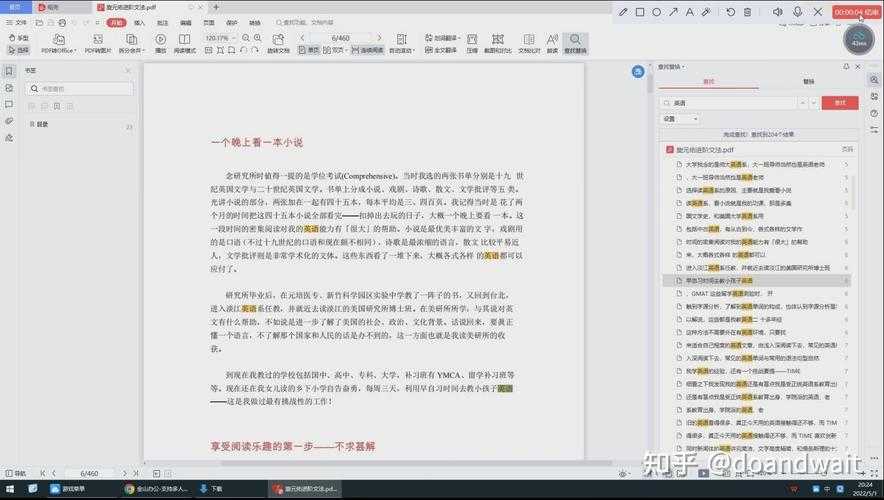Click the Windows Start button

pos(10,489)
